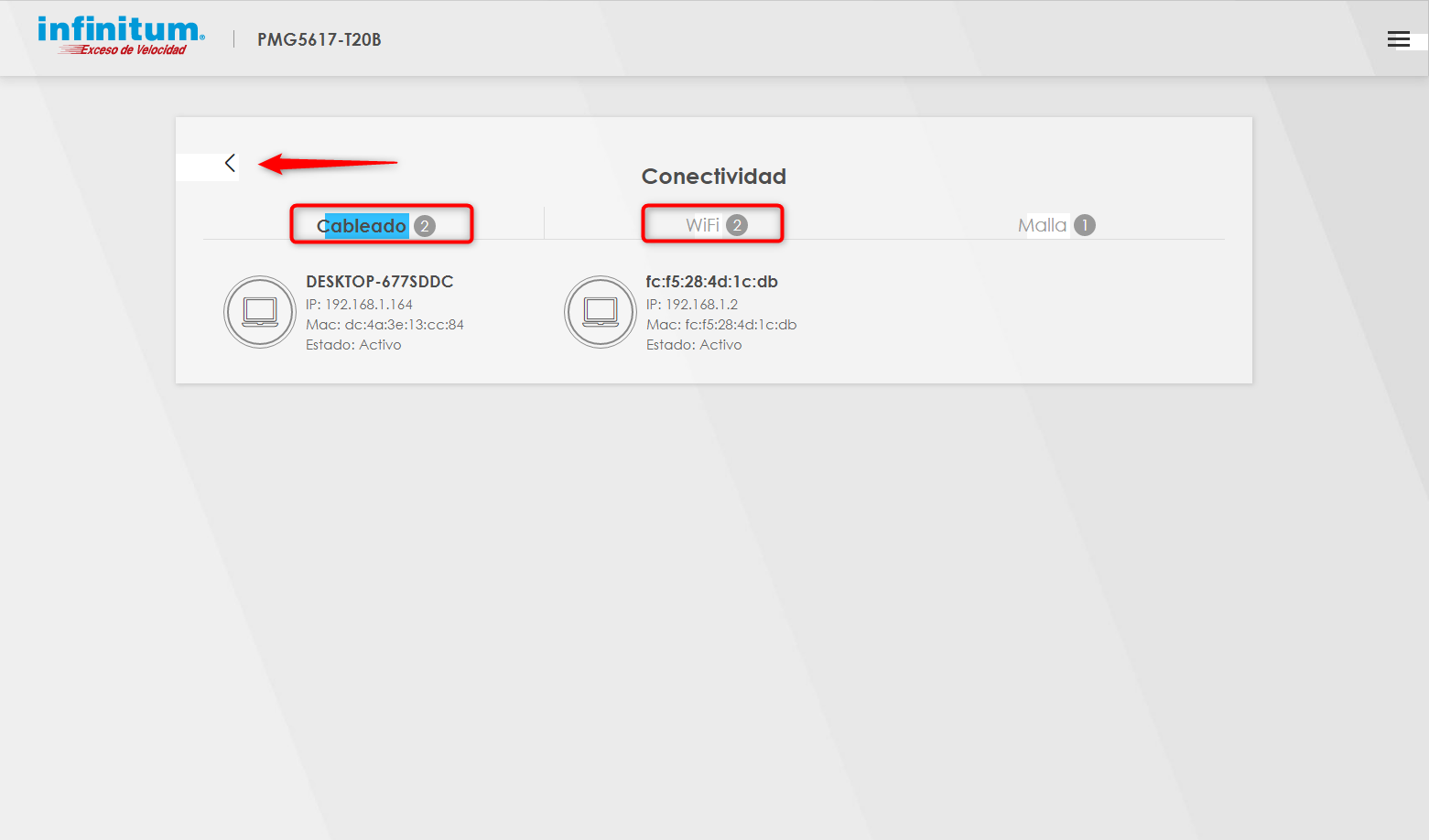
Task: Switch to the WiFi tab
Action: point(702,225)
